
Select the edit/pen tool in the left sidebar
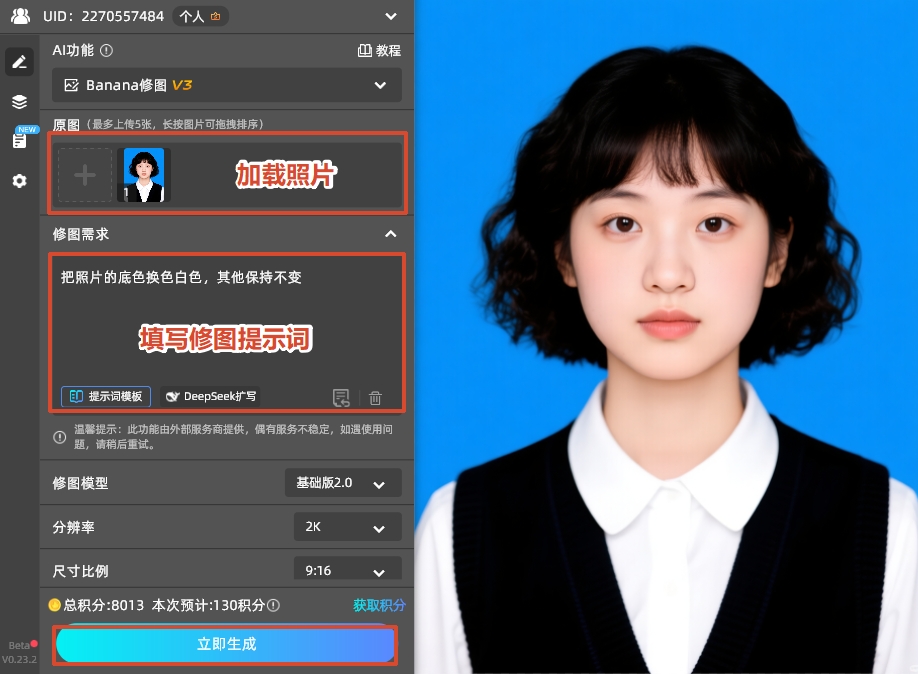[19, 61]
